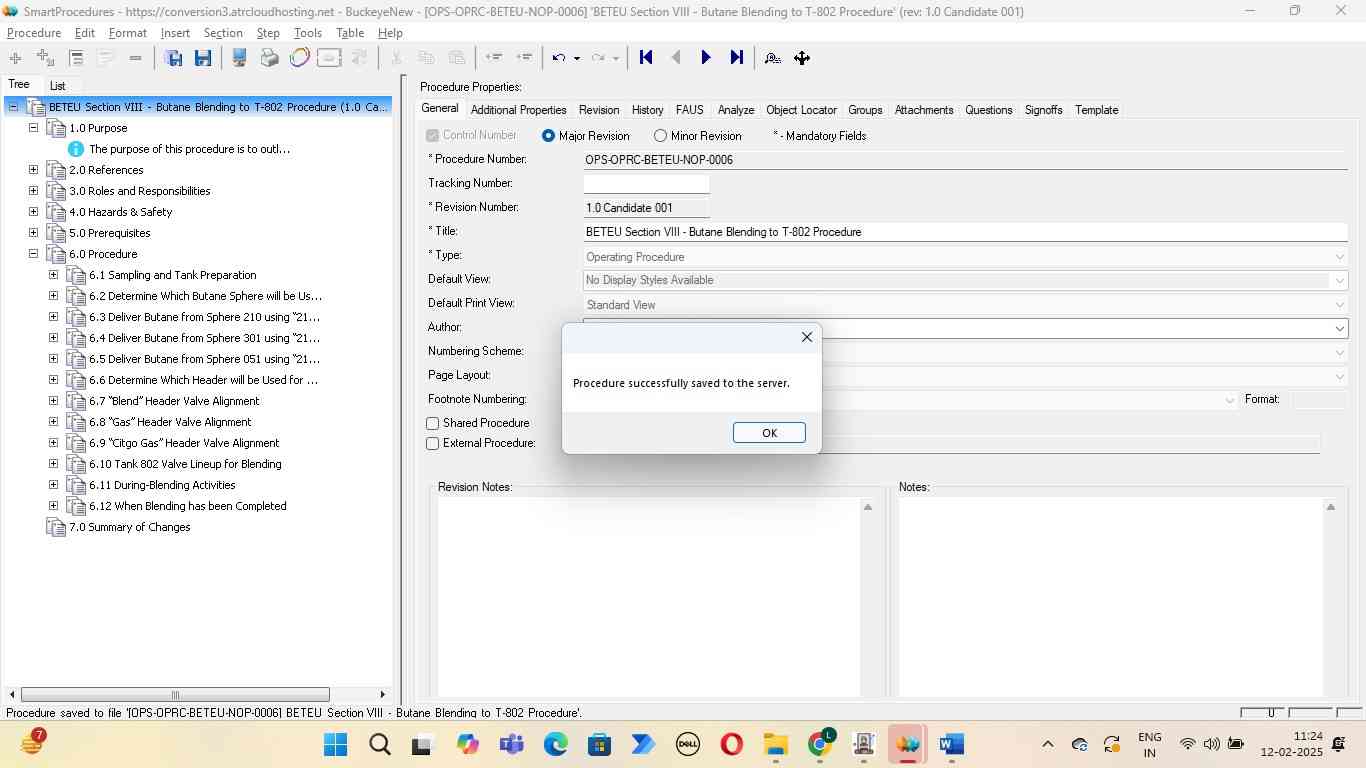Viewport: 1366px width, 768px height.
Task: Click the scissors cut icon
Action: point(396,58)
